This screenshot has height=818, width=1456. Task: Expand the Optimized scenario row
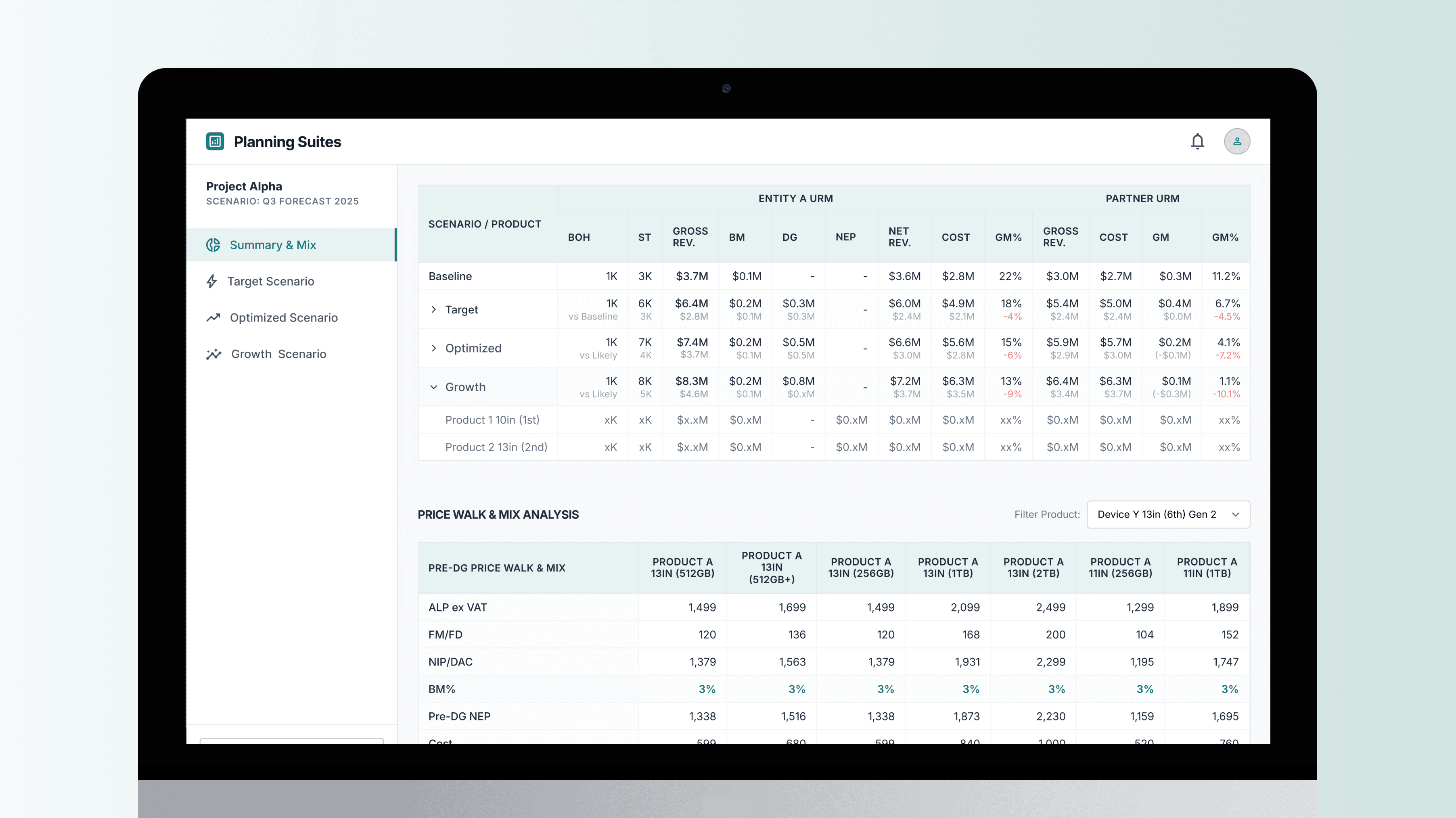pos(433,348)
